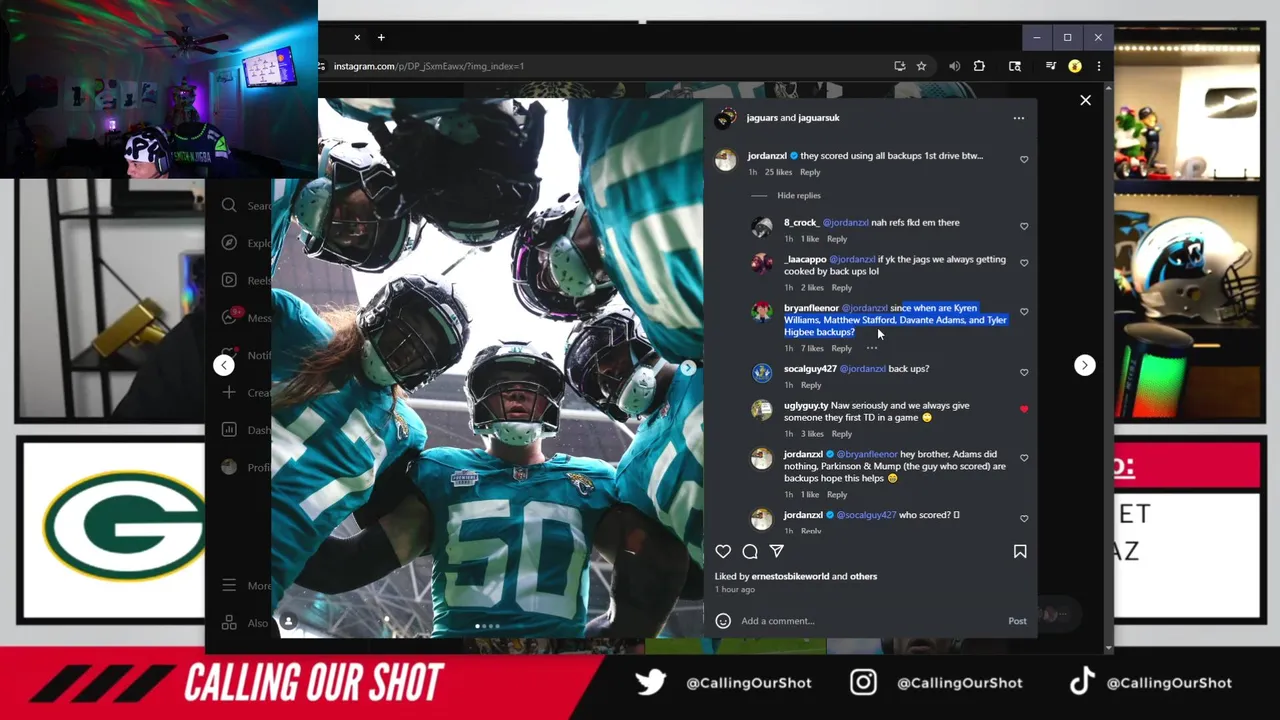
Task: Open more options dots on bryanfleenor's comment
Action: [872, 348]
